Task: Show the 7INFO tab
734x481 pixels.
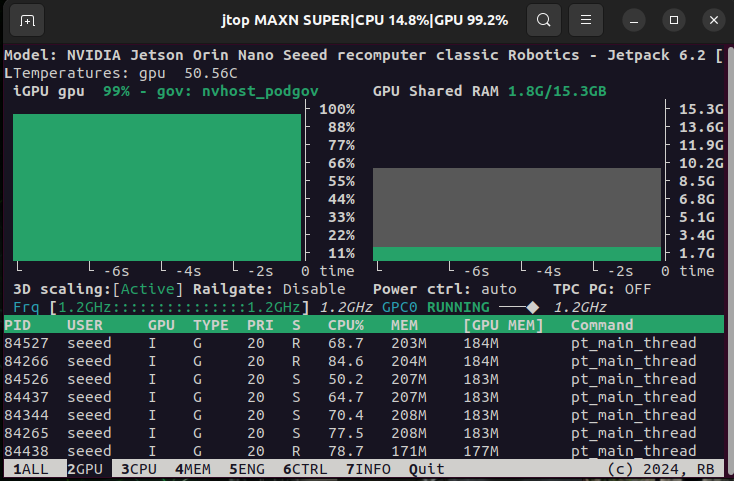Action: [368, 468]
